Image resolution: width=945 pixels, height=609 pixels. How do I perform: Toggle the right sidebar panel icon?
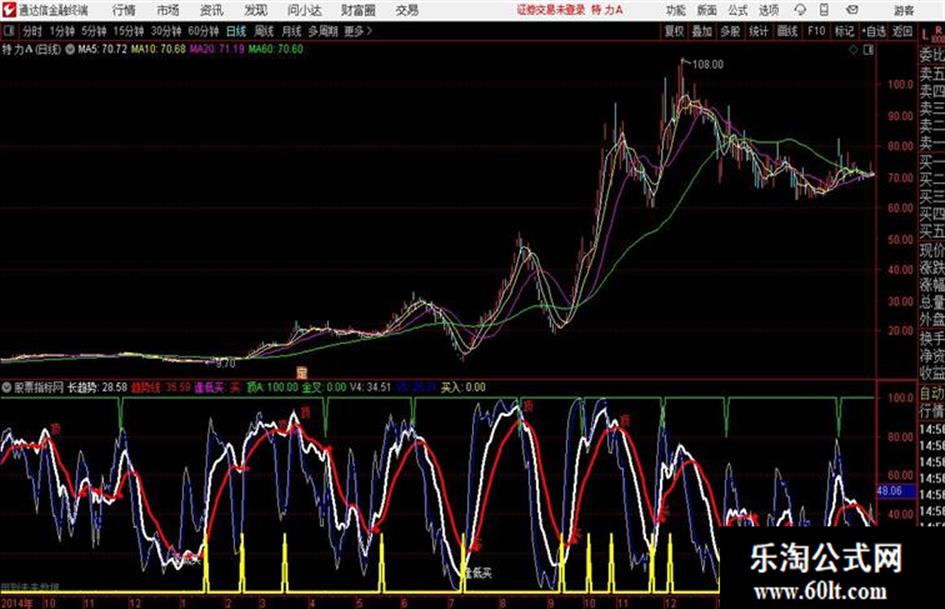pyautogui.click(x=868, y=50)
